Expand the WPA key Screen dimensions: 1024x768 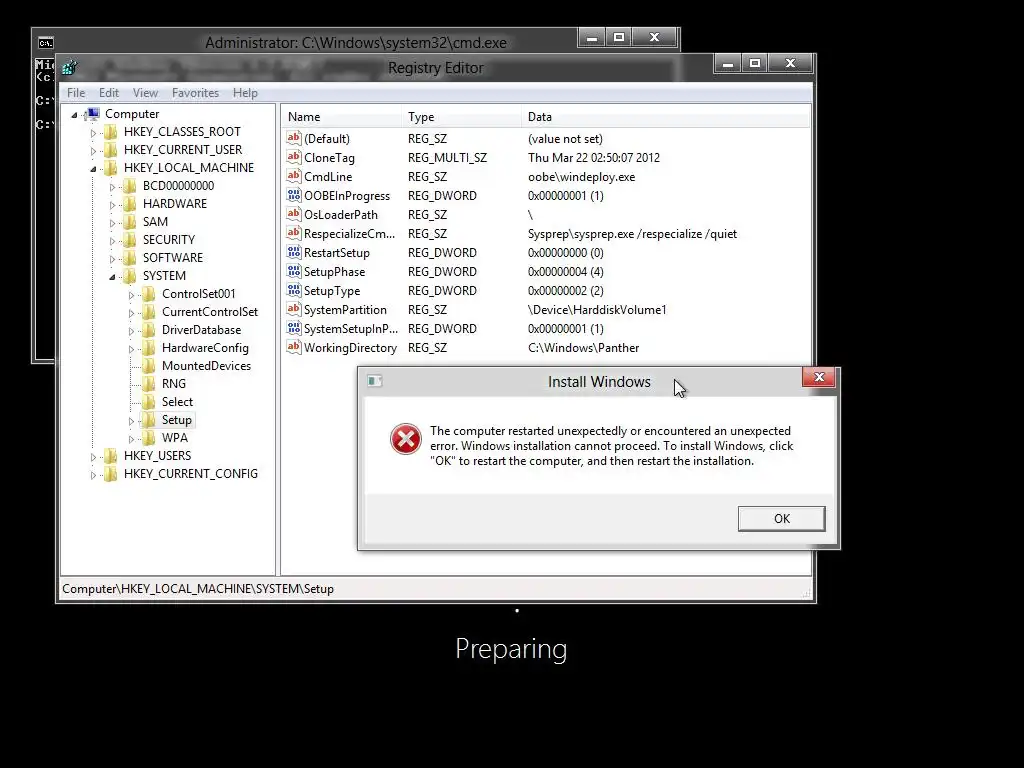pyautogui.click(x=131, y=439)
